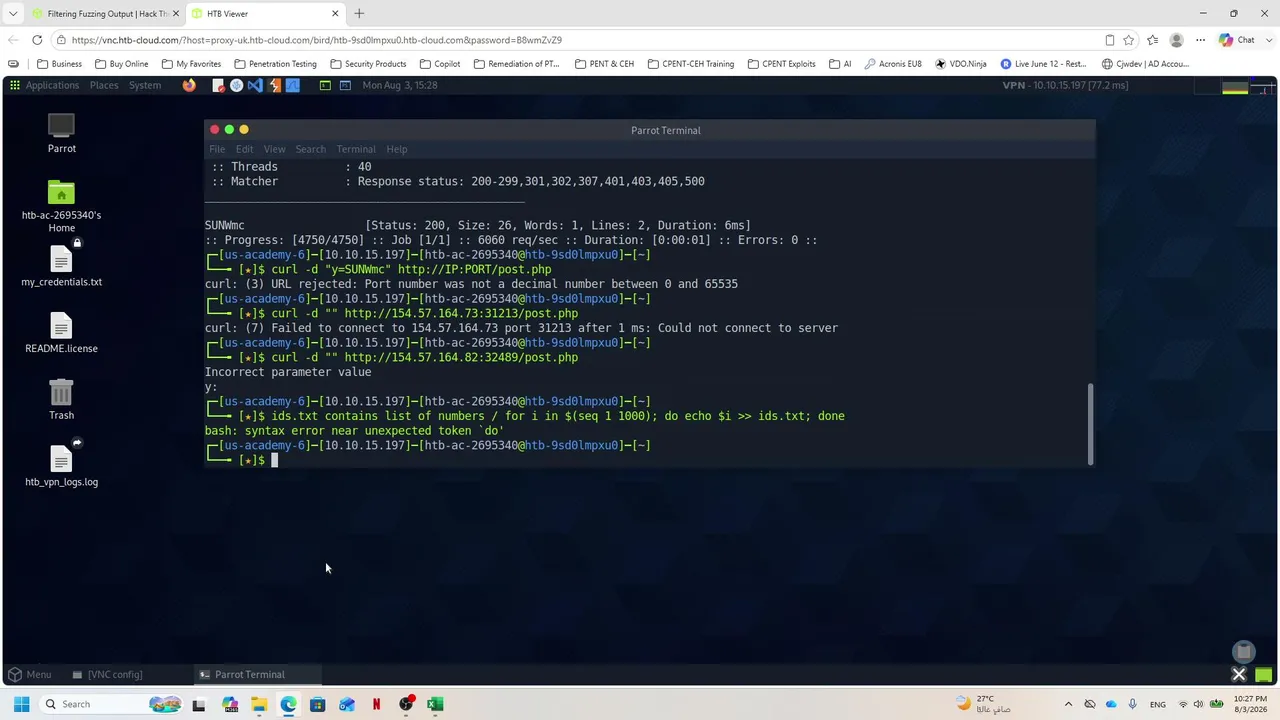Open the Applications menu in Parrot panel

pos(52,85)
